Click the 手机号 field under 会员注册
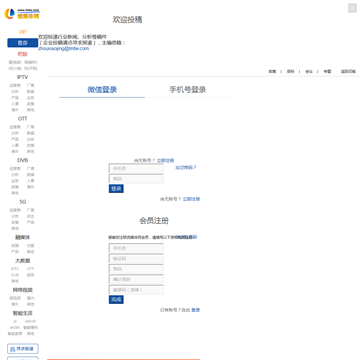Image resolution: width=360 pixels, height=360 pixels. pyautogui.click(x=136, y=248)
